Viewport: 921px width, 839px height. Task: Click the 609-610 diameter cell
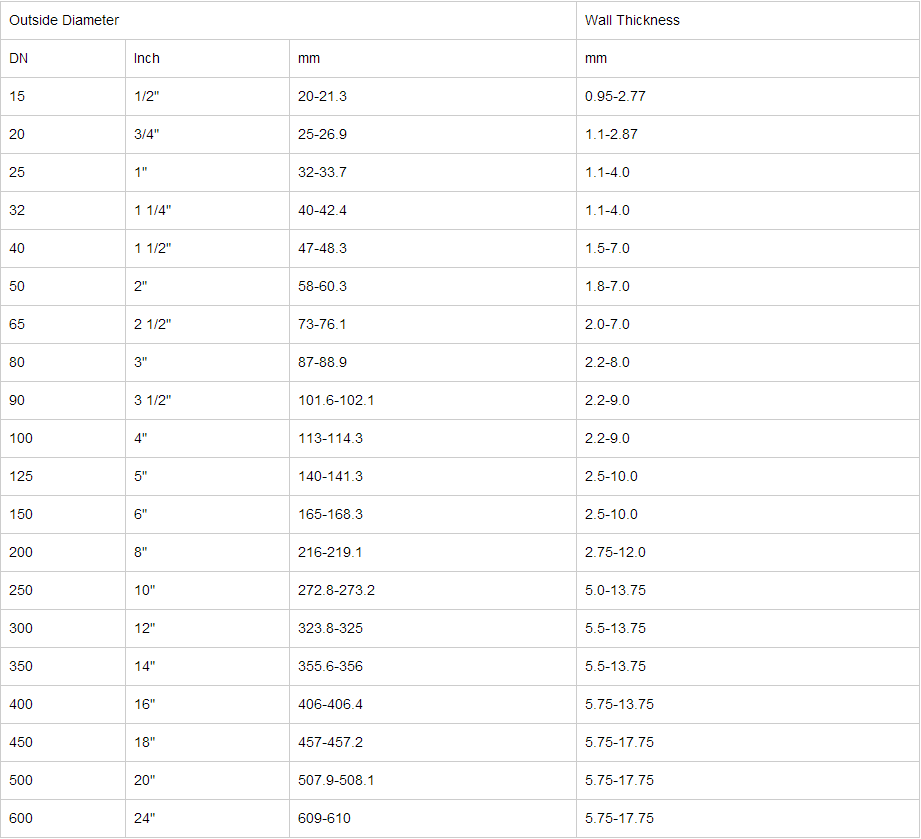[324, 818]
